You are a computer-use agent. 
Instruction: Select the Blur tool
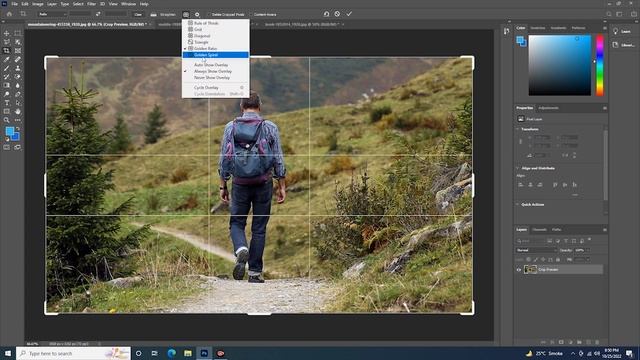(18, 85)
